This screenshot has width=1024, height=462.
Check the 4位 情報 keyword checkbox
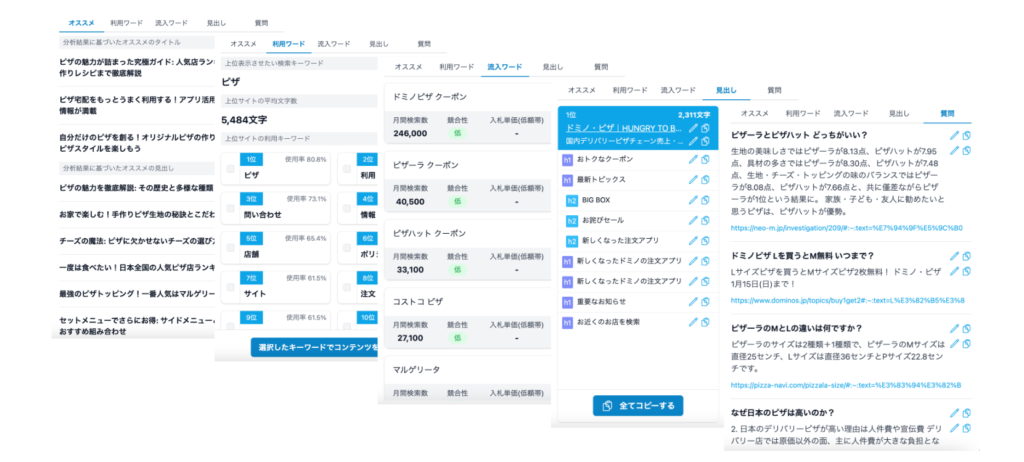[347, 208]
